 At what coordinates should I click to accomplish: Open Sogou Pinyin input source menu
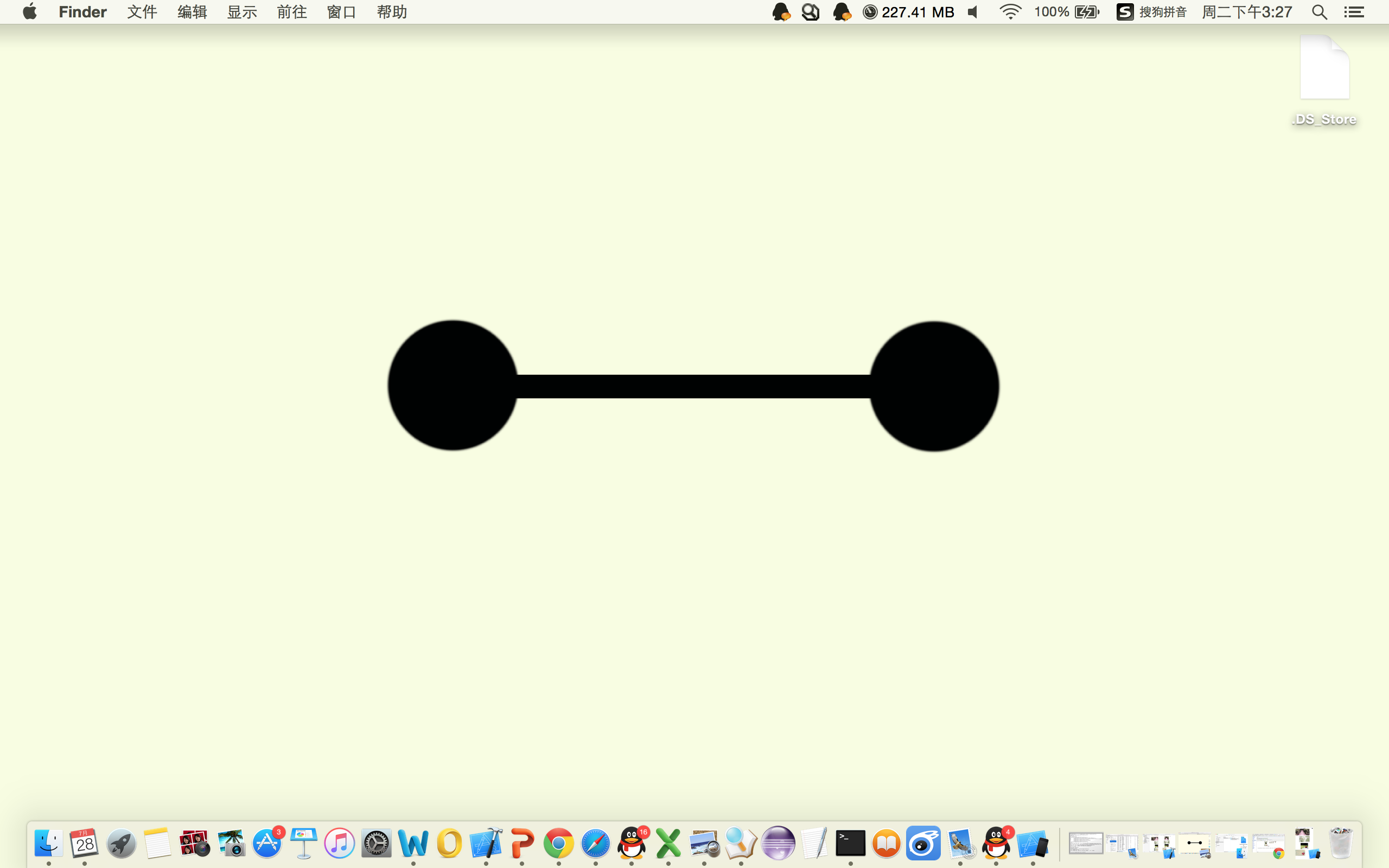pos(1151,12)
